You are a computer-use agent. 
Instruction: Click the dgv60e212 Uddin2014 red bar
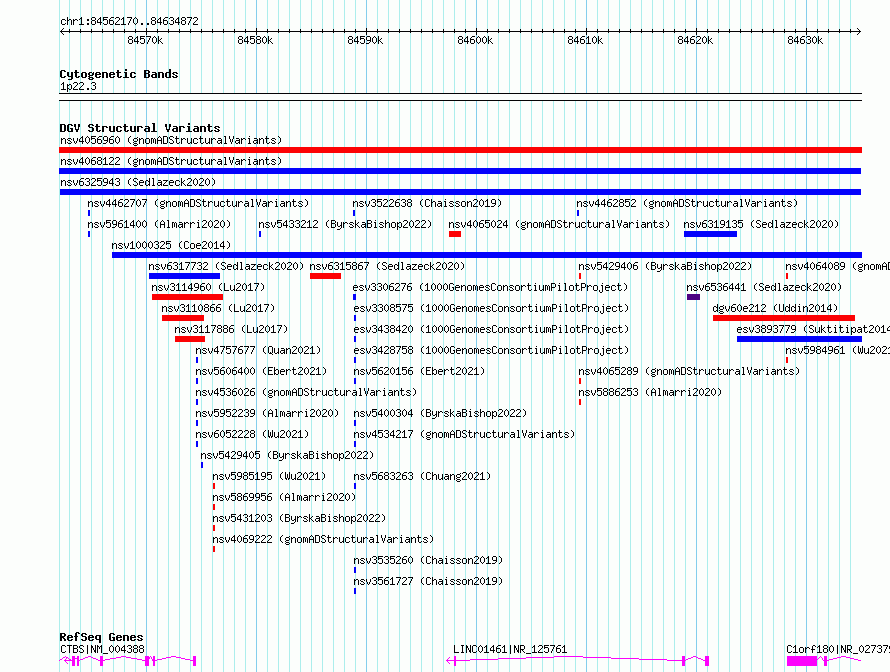784,318
